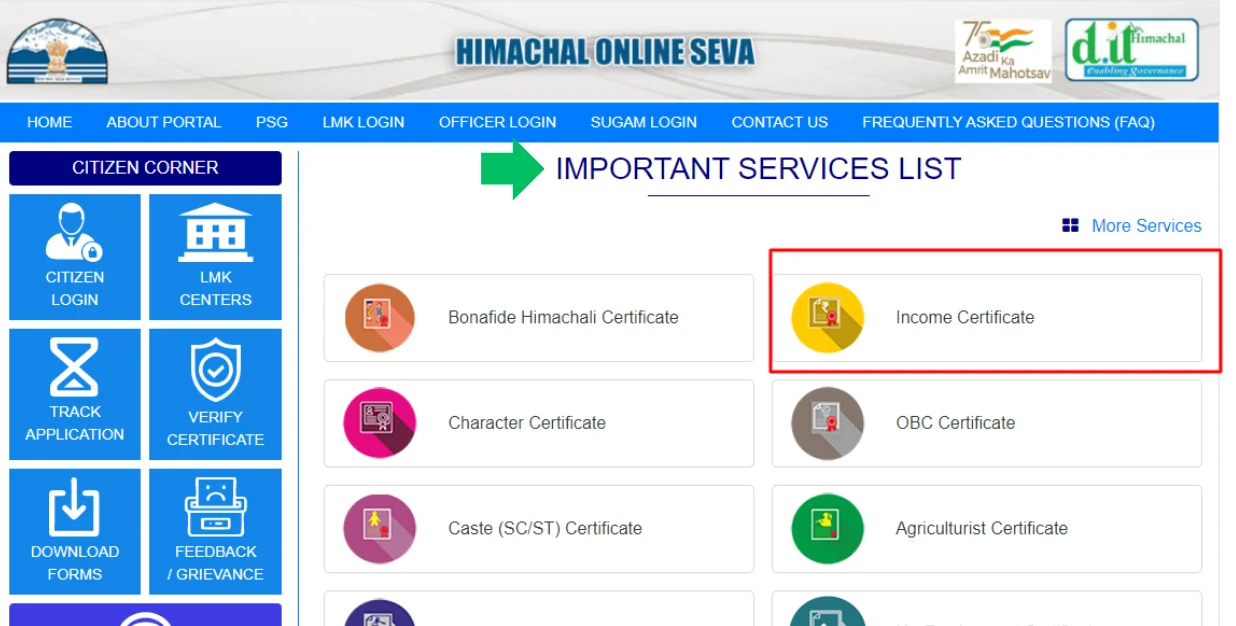1236x626 pixels.
Task: Go to the HOME menu item
Action: 49,122
